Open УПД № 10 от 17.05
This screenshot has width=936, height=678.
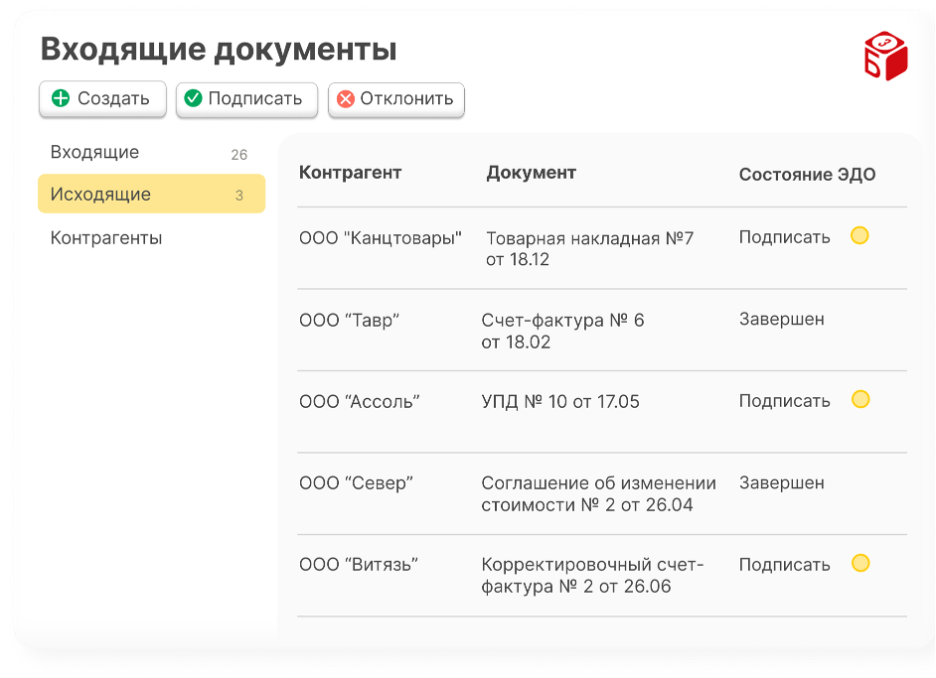560,402
